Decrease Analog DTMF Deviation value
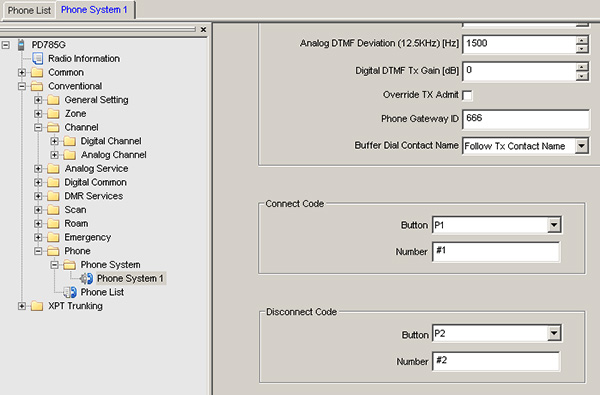 [x=582, y=49]
